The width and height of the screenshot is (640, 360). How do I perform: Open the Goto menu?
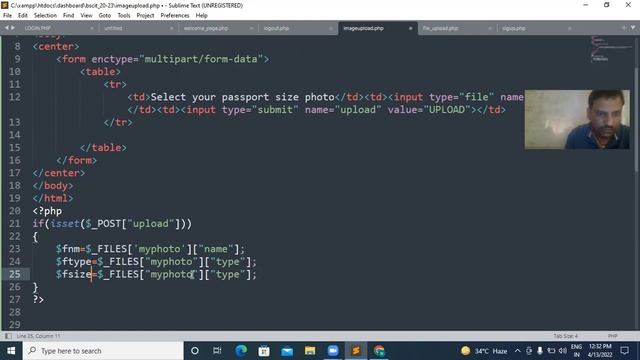pyautogui.click(x=105, y=16)
